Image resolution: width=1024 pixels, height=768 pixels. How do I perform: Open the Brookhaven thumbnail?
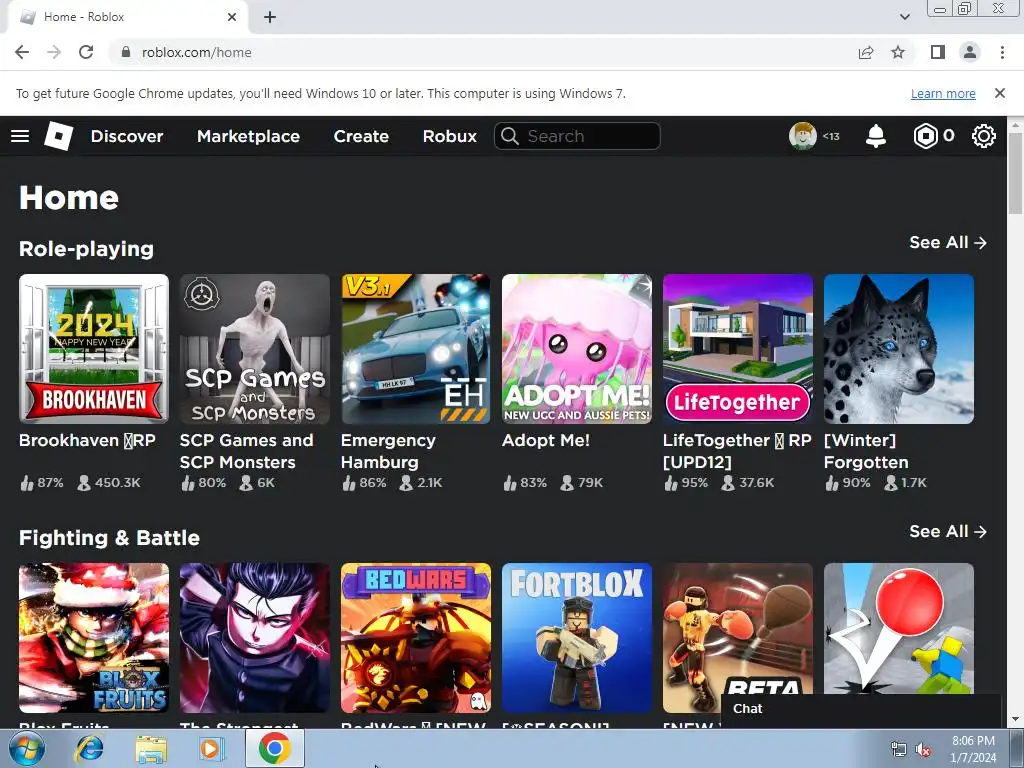(x=94, y=349)
